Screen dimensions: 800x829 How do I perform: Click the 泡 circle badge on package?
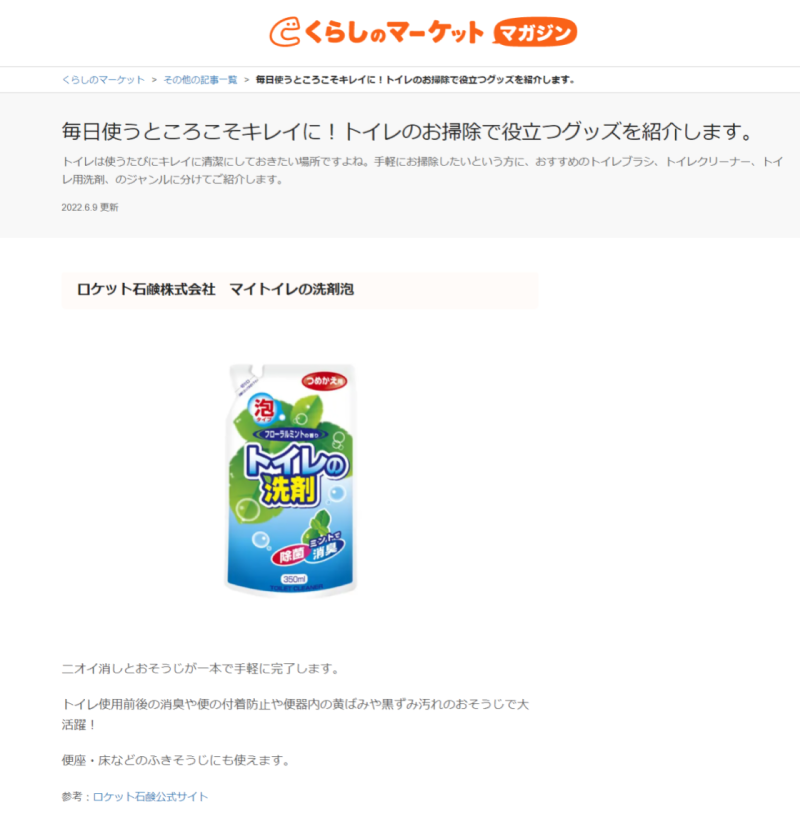263,409
